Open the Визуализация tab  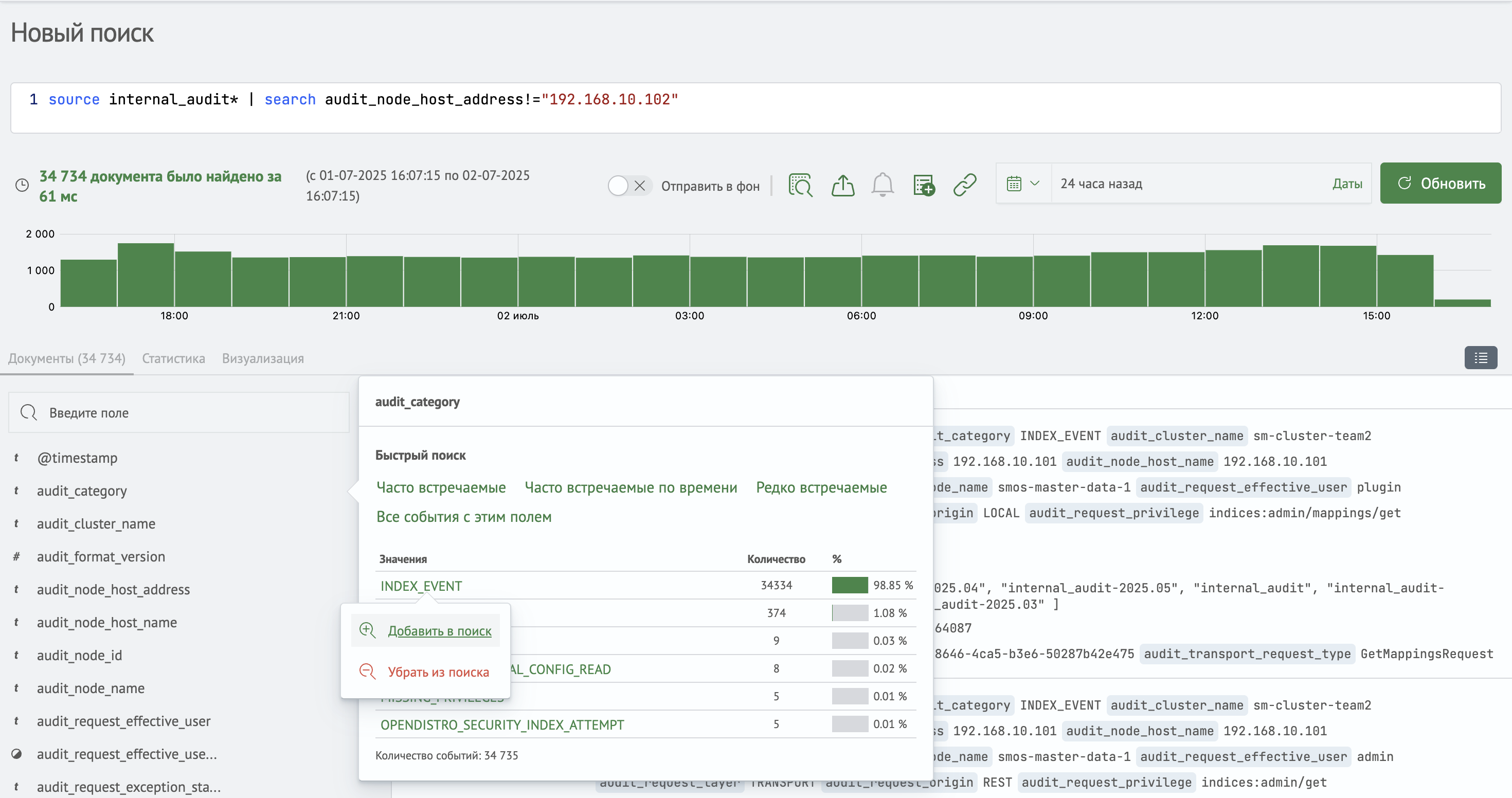click(263, 358)
